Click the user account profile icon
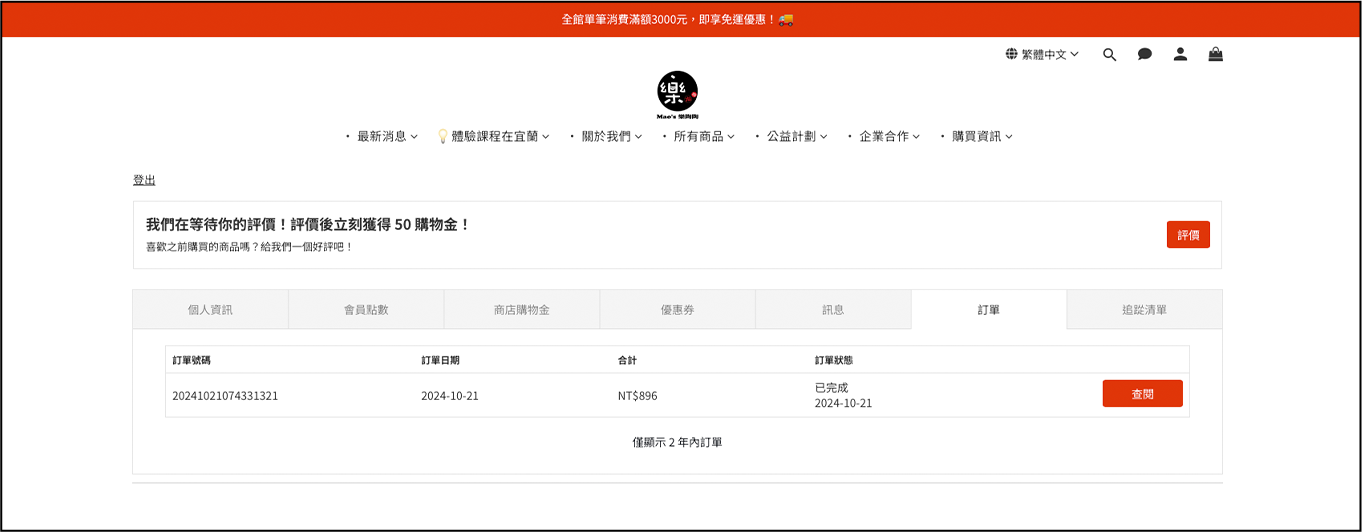This screenshot has width=1362, height=532. [1180, 55]
